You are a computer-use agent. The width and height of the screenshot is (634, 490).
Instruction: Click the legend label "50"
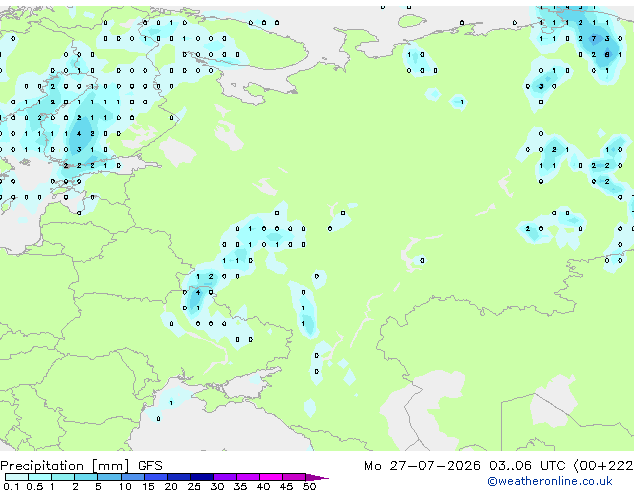tap(309, 486)
